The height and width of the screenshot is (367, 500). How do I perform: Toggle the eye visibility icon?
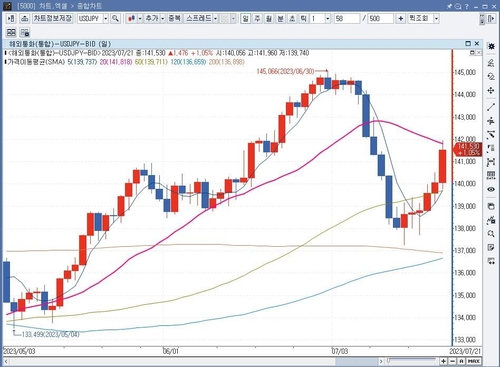pyautogui.click(x=491, y=189)
